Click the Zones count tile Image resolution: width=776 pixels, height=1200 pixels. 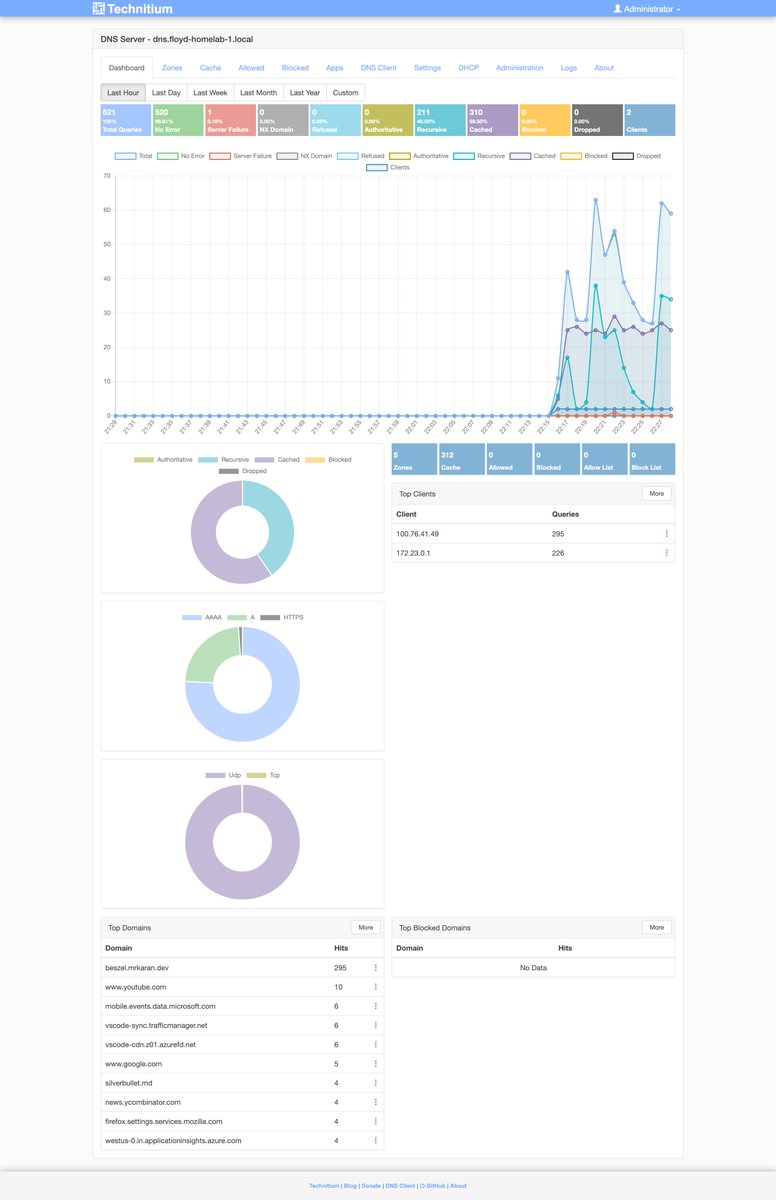pyautogui.click(x=414, y=459)
